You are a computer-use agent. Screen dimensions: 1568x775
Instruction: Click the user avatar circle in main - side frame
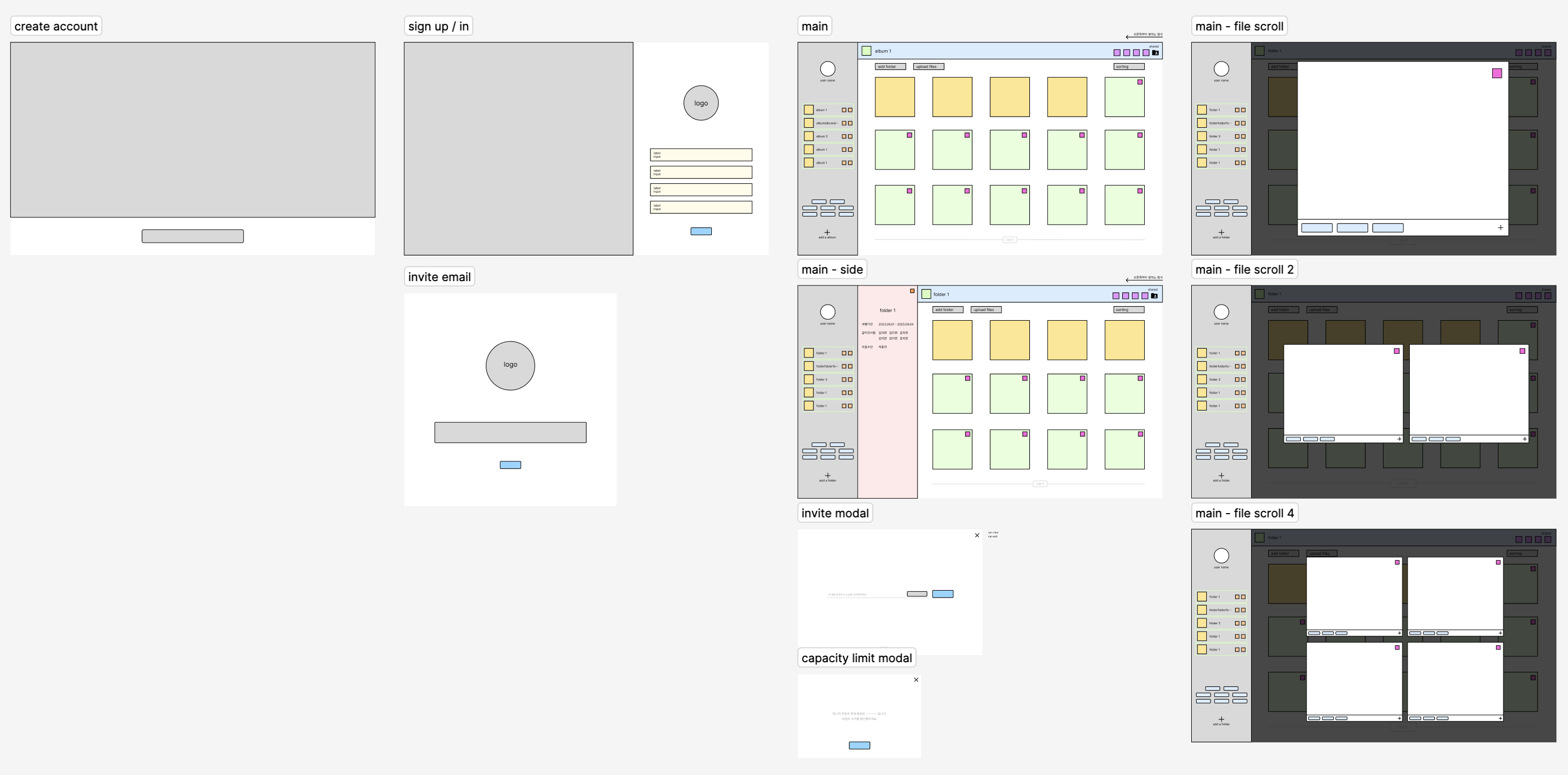[827, 312]
